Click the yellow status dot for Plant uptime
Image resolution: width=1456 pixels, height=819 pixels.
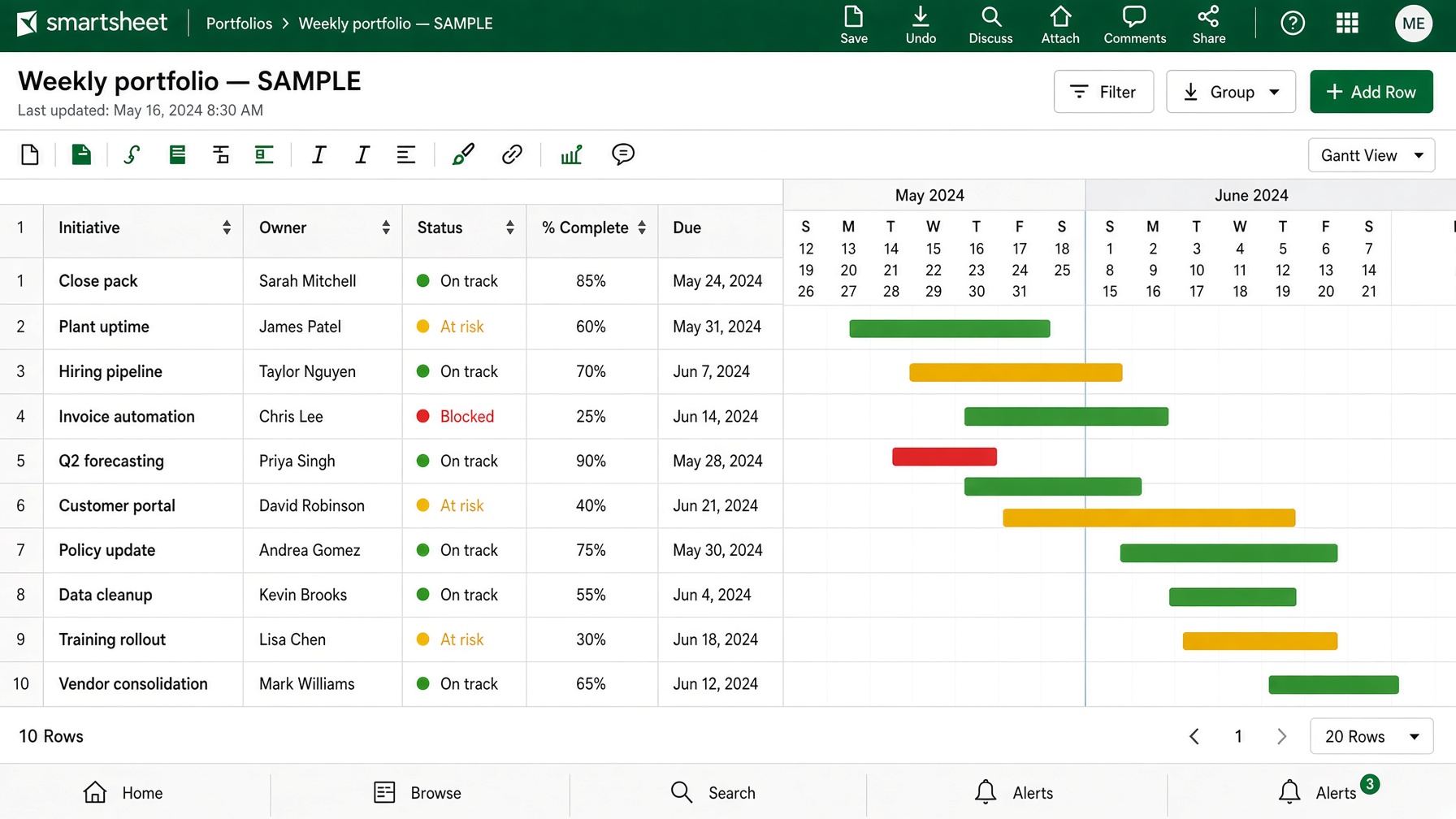click(422, 327)
